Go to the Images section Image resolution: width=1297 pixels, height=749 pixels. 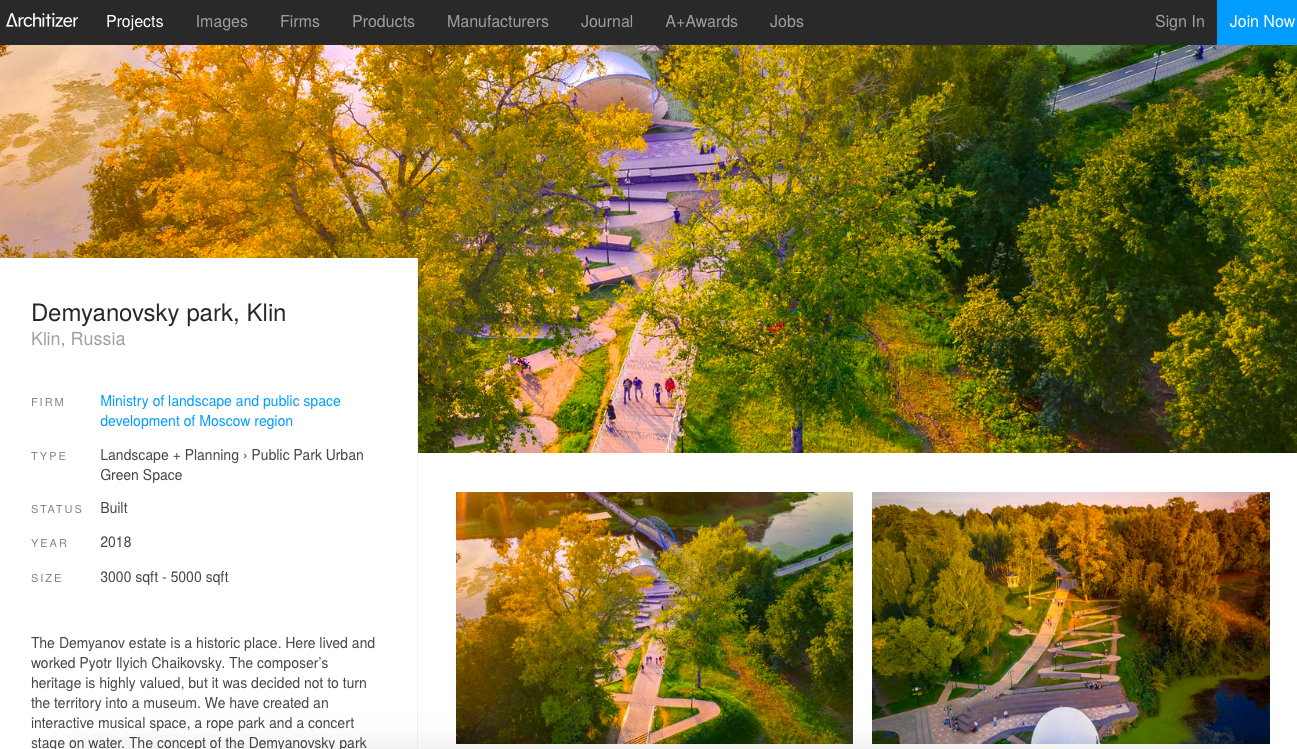click(x=222, y=21)
